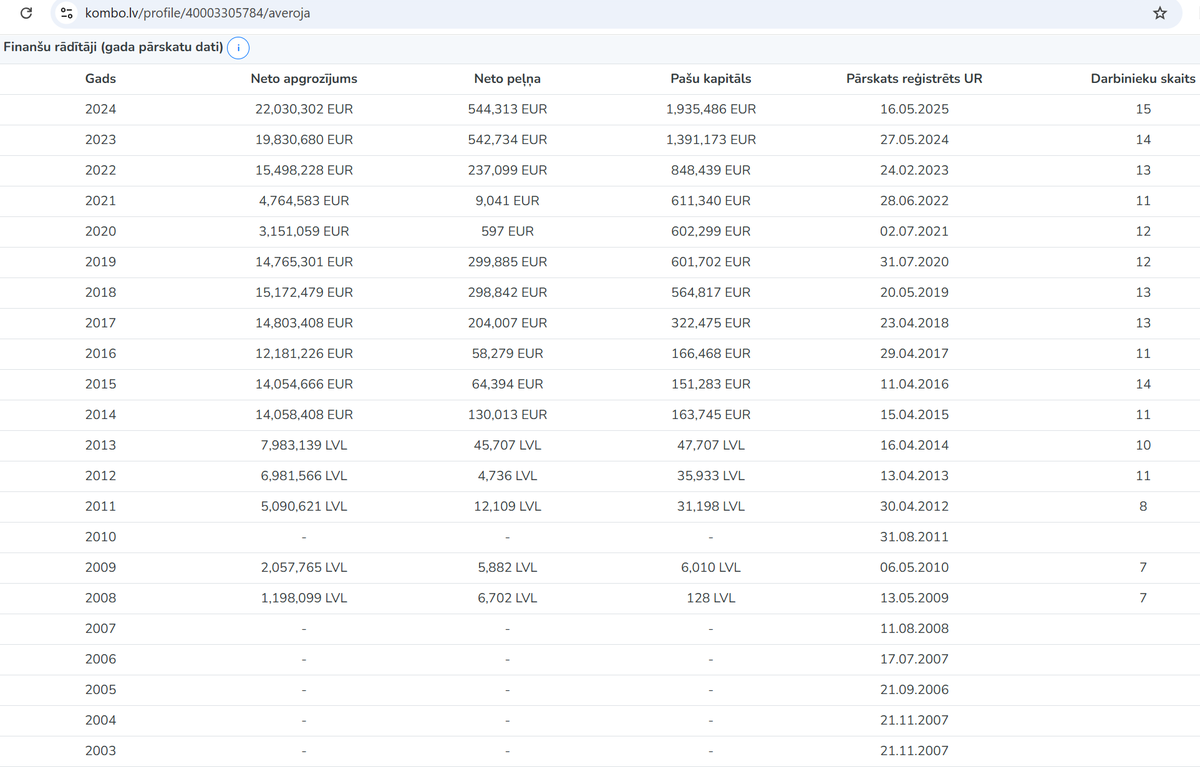
Task: Reload the page with the browser refresh icon
Action: tap(26, 13)
